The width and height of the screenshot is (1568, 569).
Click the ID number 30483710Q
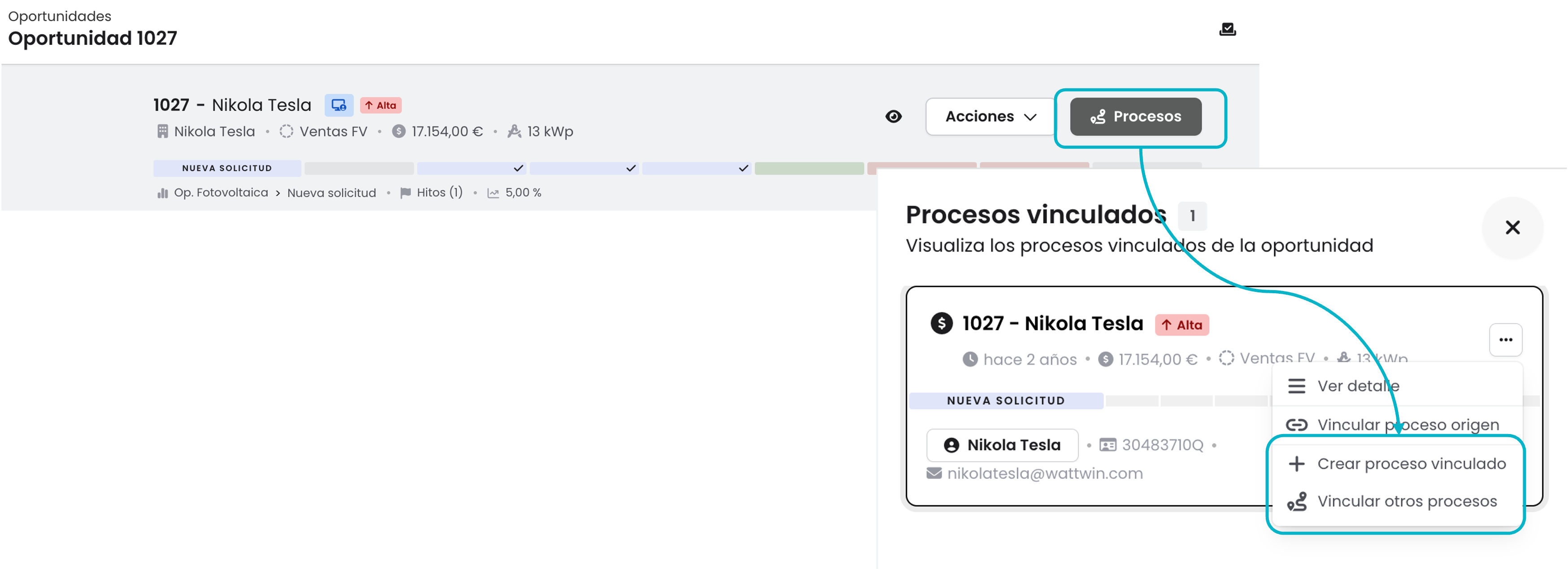1163,445
